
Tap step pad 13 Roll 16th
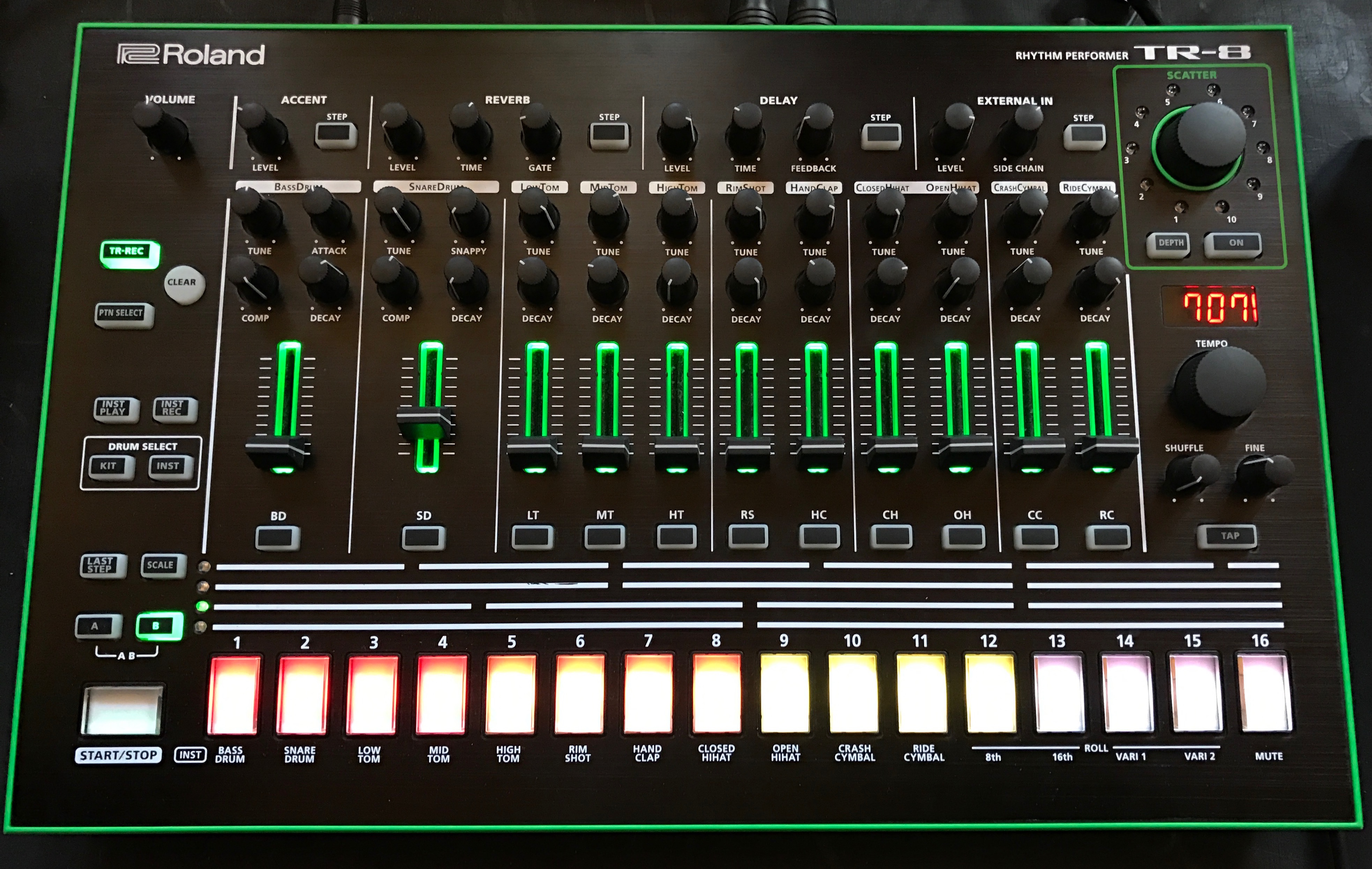(1059, 694)
